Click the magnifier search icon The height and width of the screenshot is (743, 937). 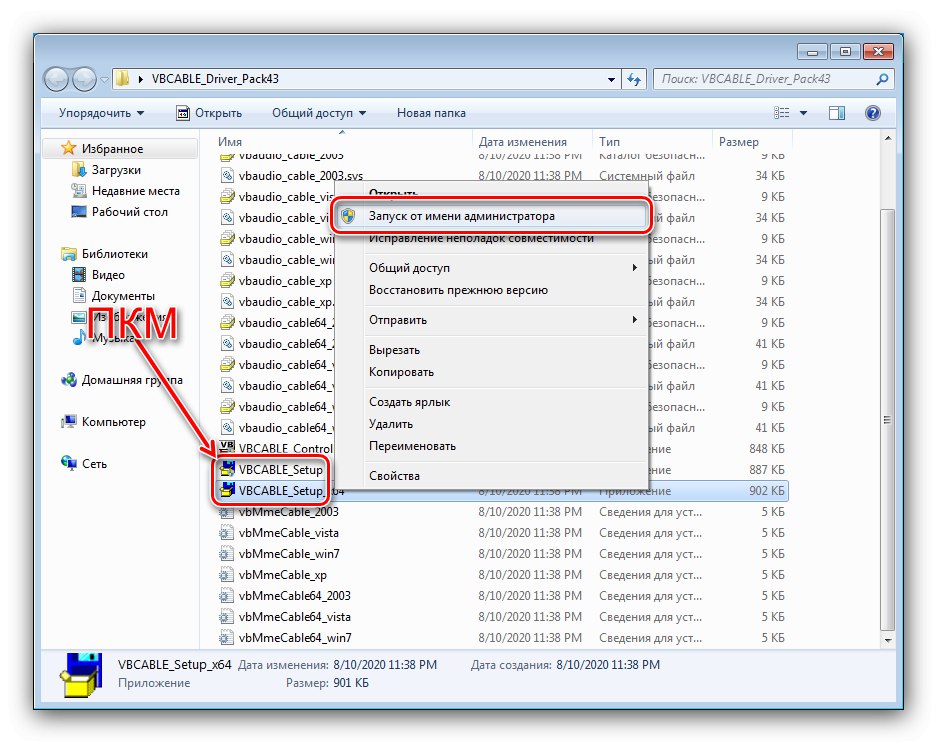(x=882, y=79)
